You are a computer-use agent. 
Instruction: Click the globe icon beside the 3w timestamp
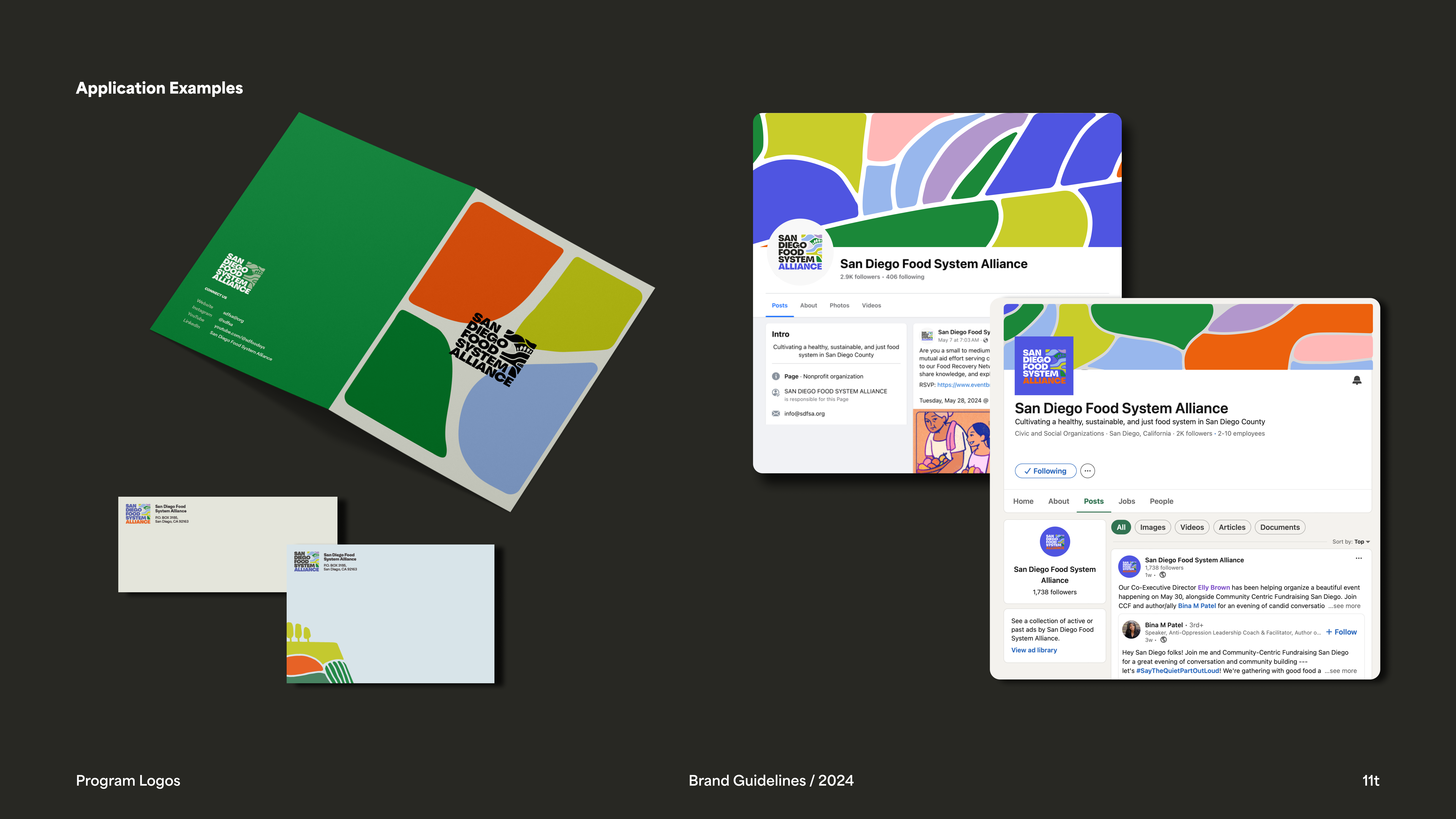(x=1163, y=640)
